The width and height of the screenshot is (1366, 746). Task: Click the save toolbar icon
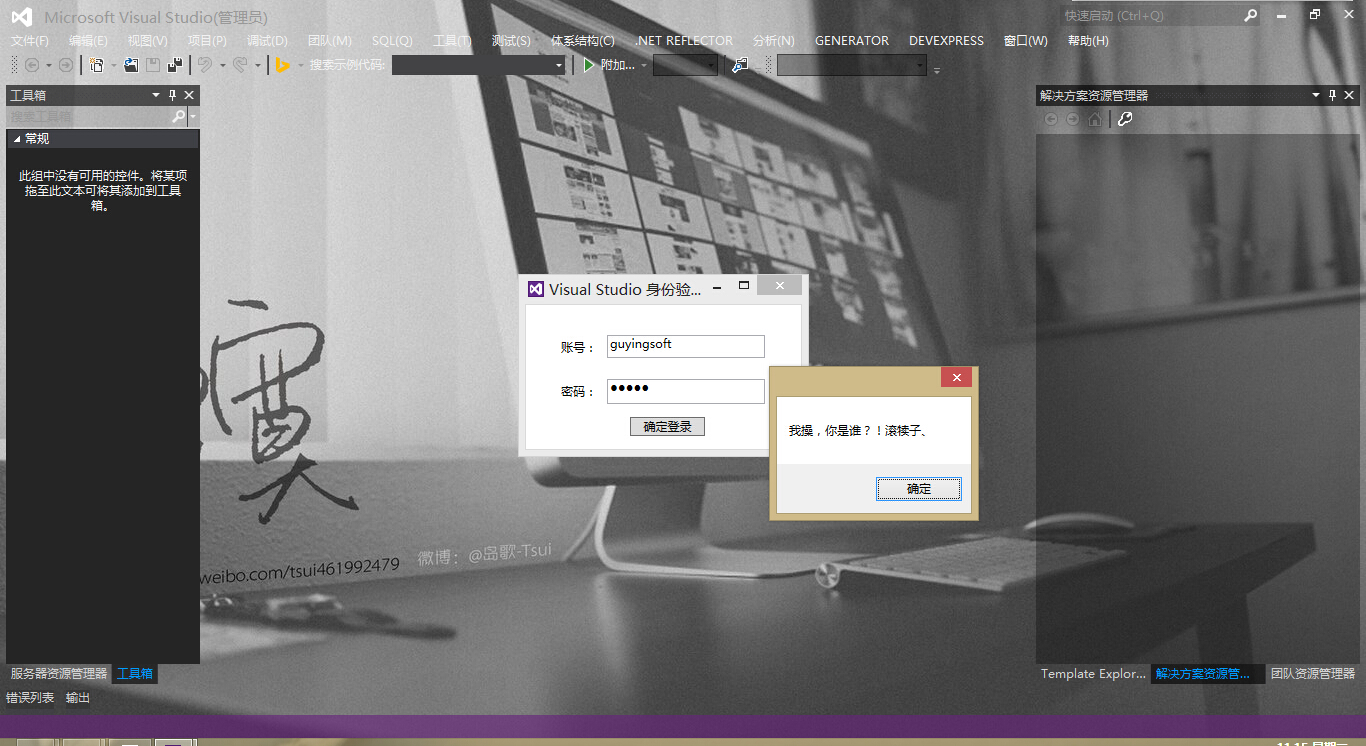coord(153,65)
